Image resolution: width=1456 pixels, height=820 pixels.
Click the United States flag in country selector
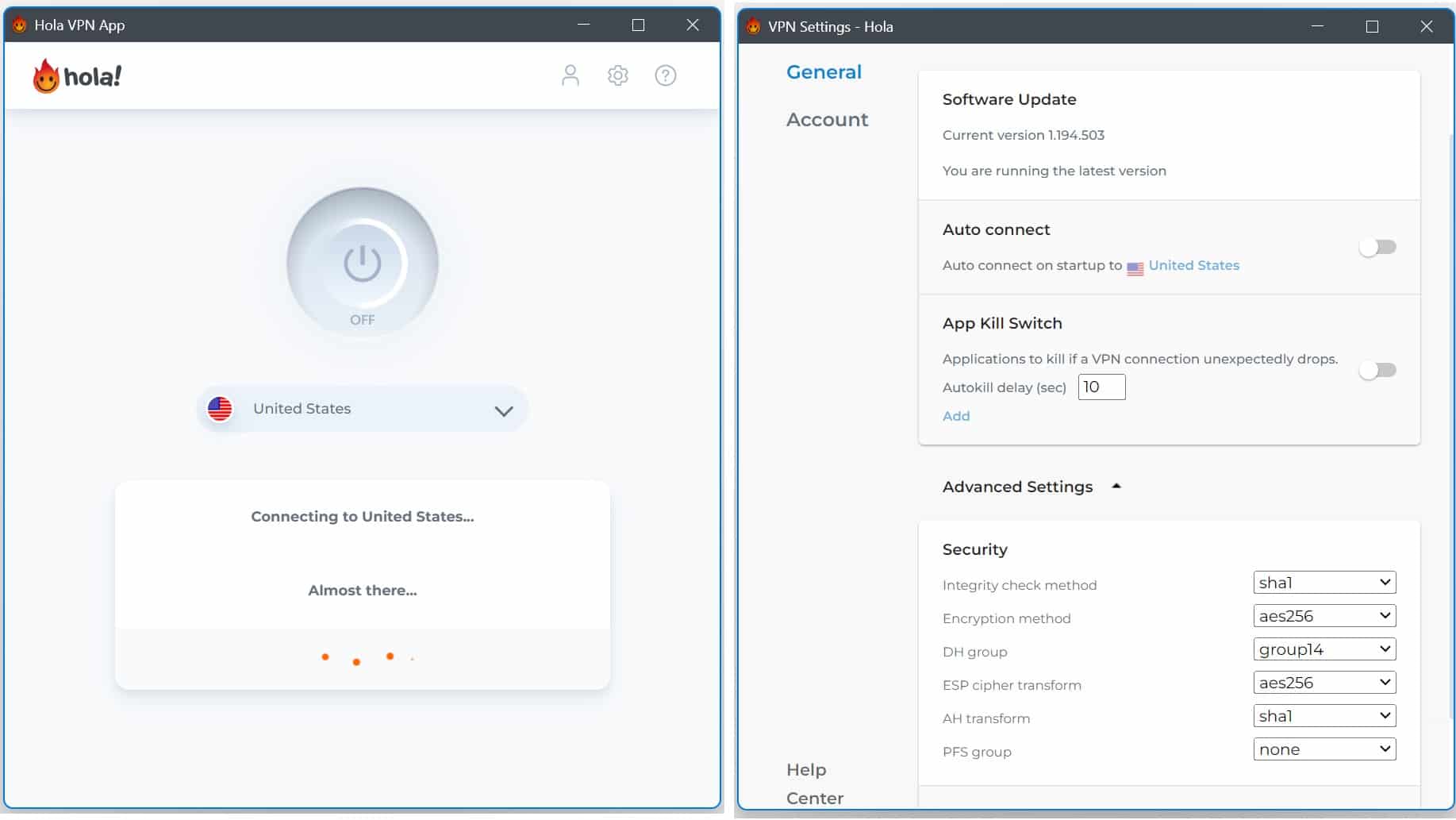click(x=220, y=409)
